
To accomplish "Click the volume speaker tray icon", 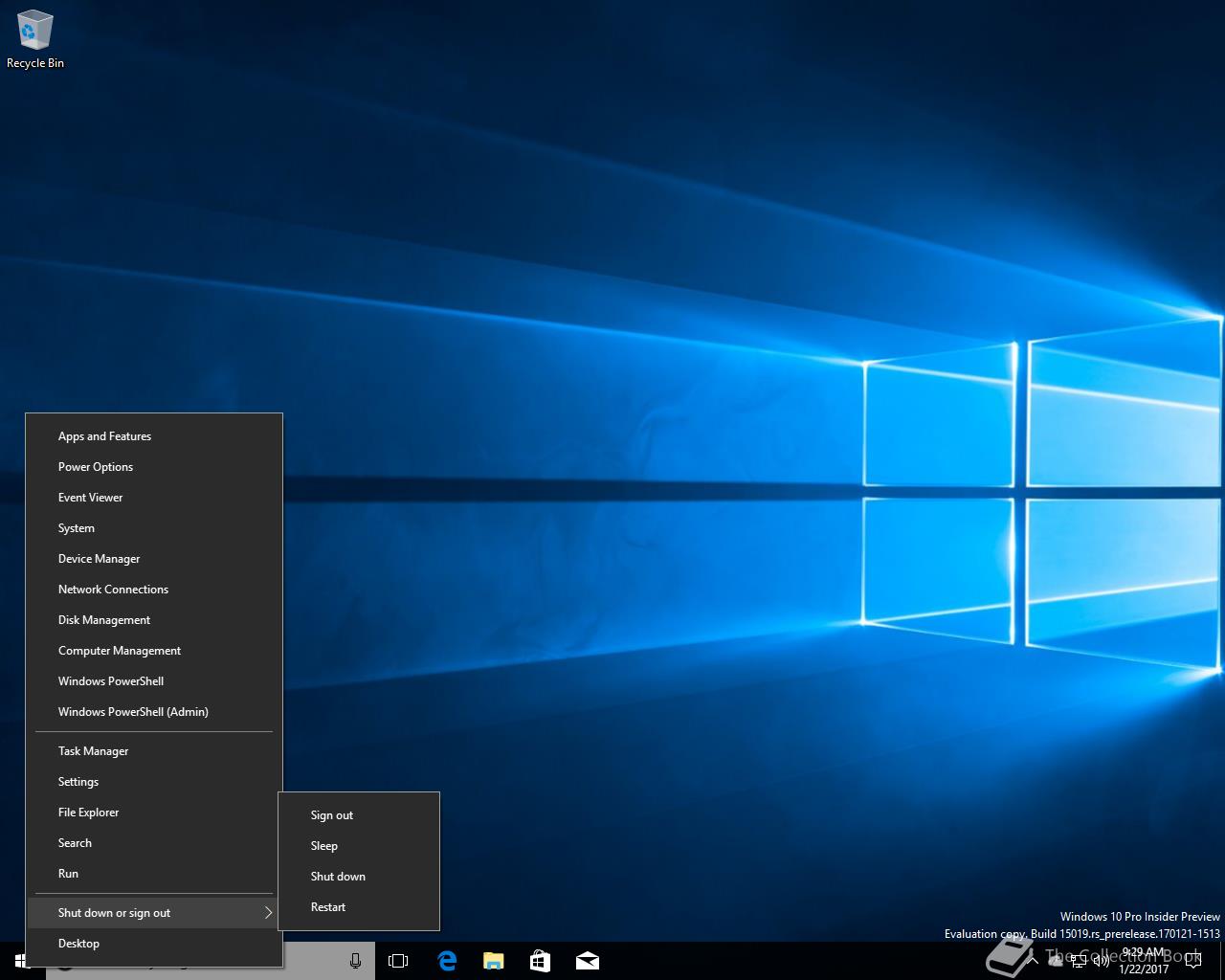I will pyautogui.click(x=1102, y=961).
